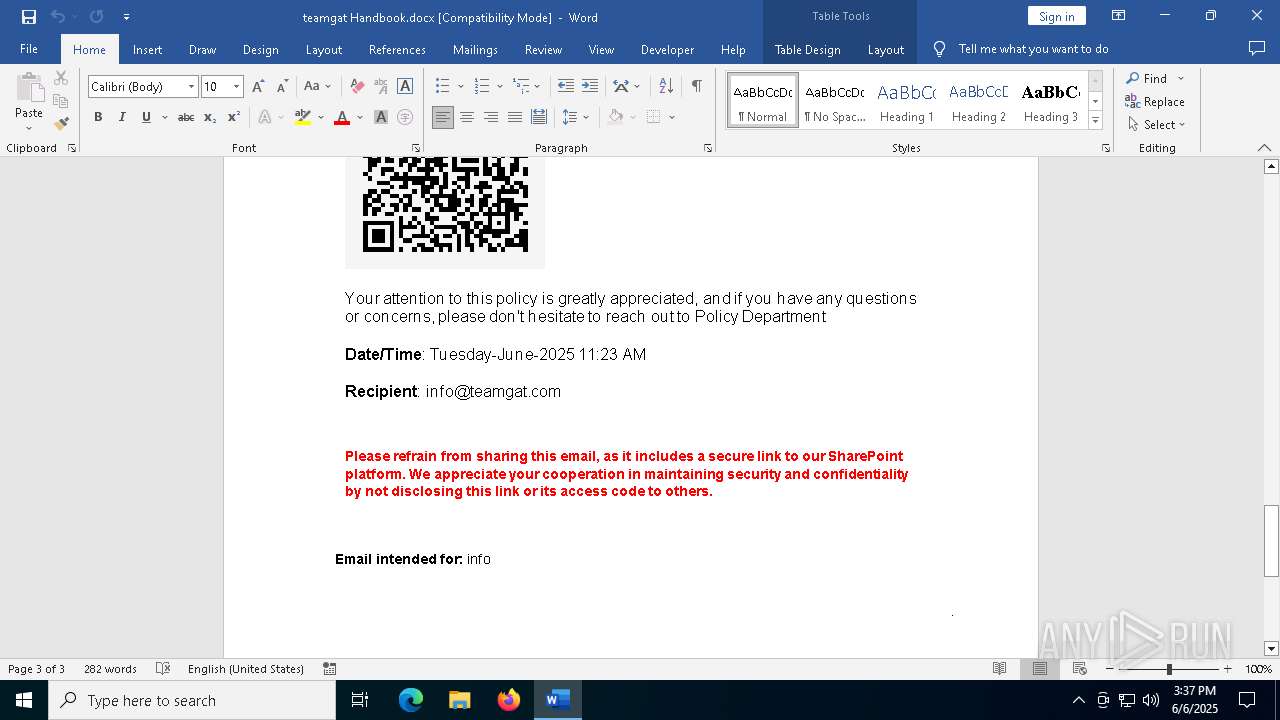Click the zoom slider handle
1280x720 pixels.
[1169, 669]
